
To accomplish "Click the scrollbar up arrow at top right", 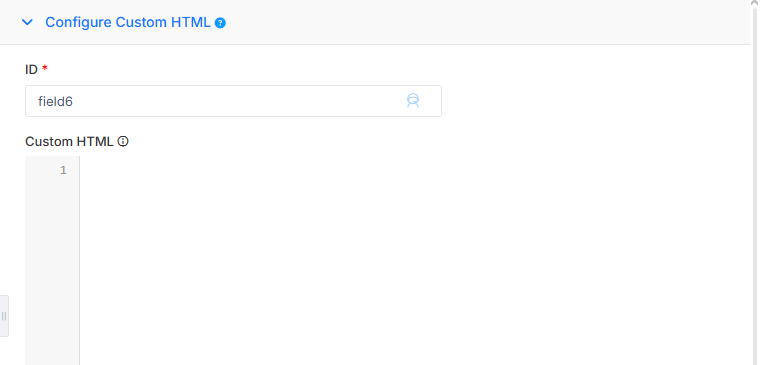I will (755, 3).
